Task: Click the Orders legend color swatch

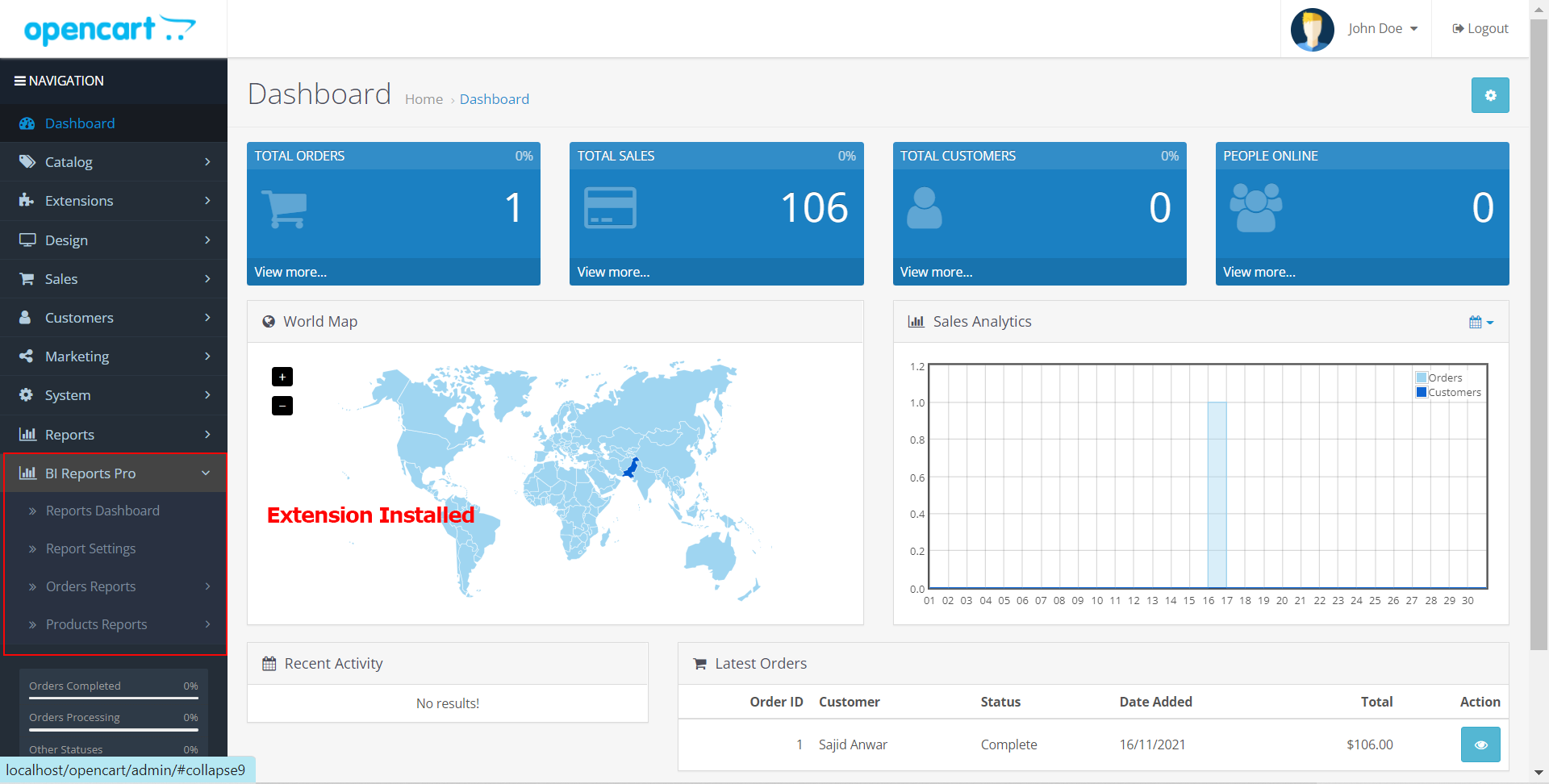Action: click(1422, 377)
